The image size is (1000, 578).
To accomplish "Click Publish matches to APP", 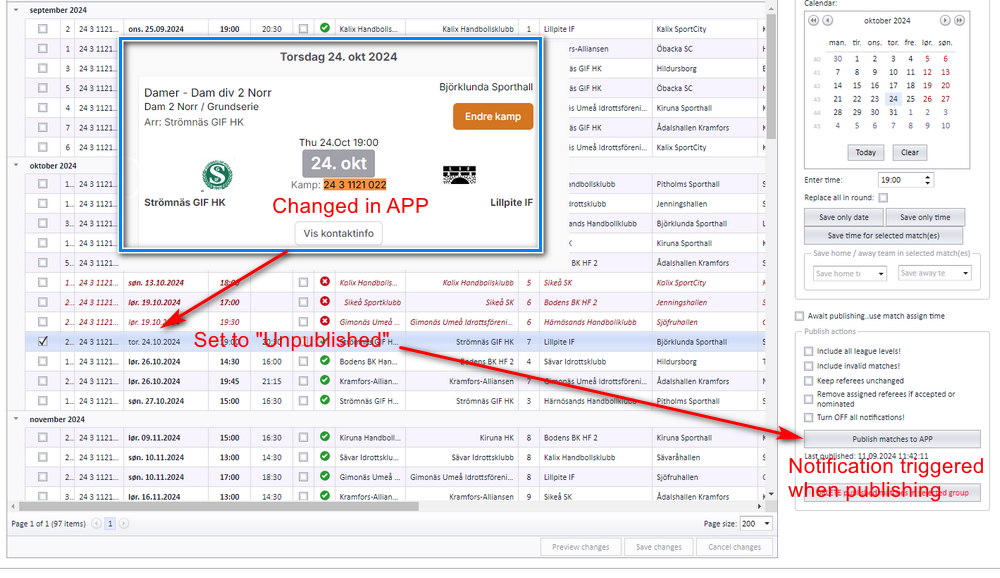I will (x=892, y=439).
